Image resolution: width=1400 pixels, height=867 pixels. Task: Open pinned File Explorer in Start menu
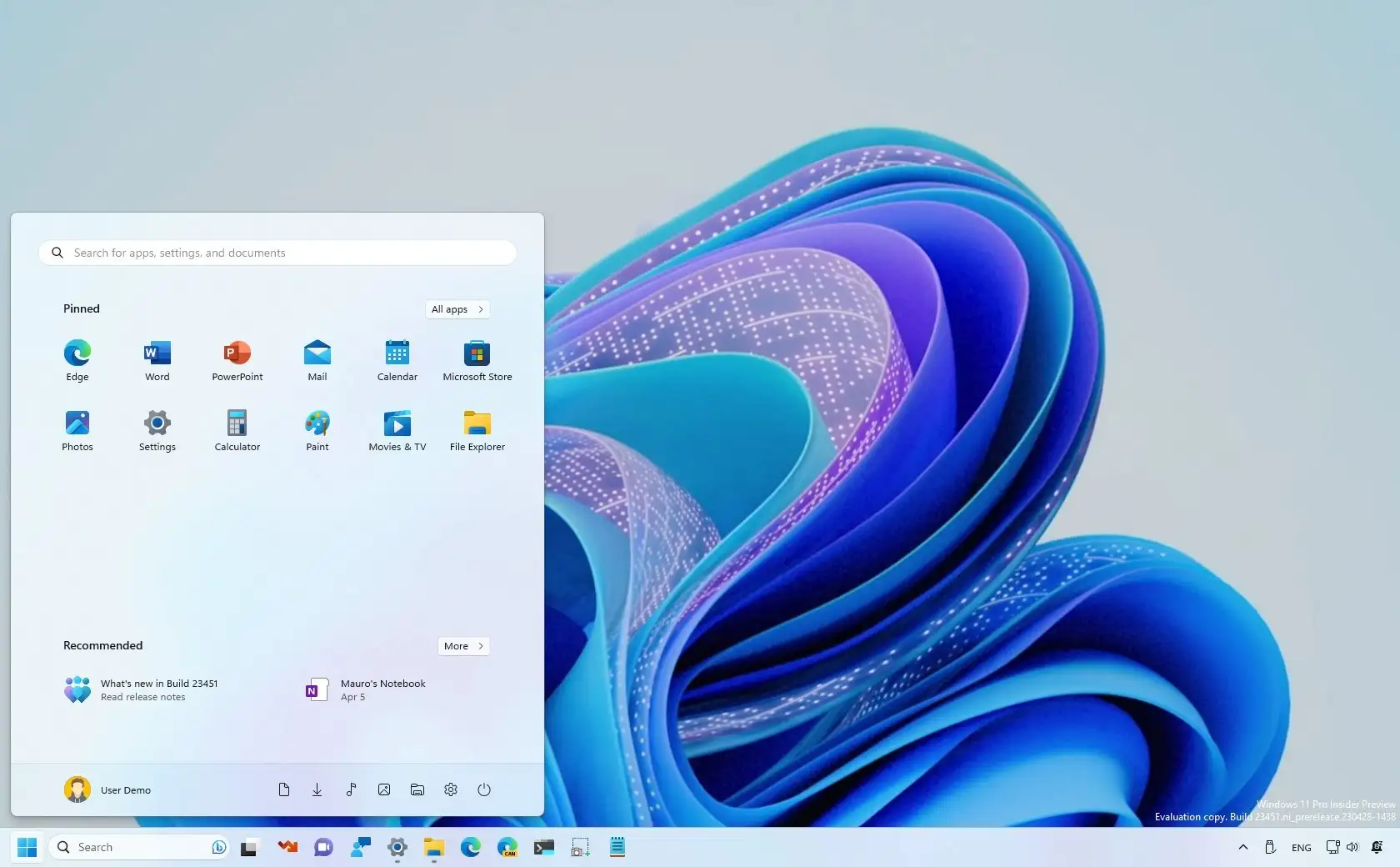pyautogui.click(x=477, y=430)
